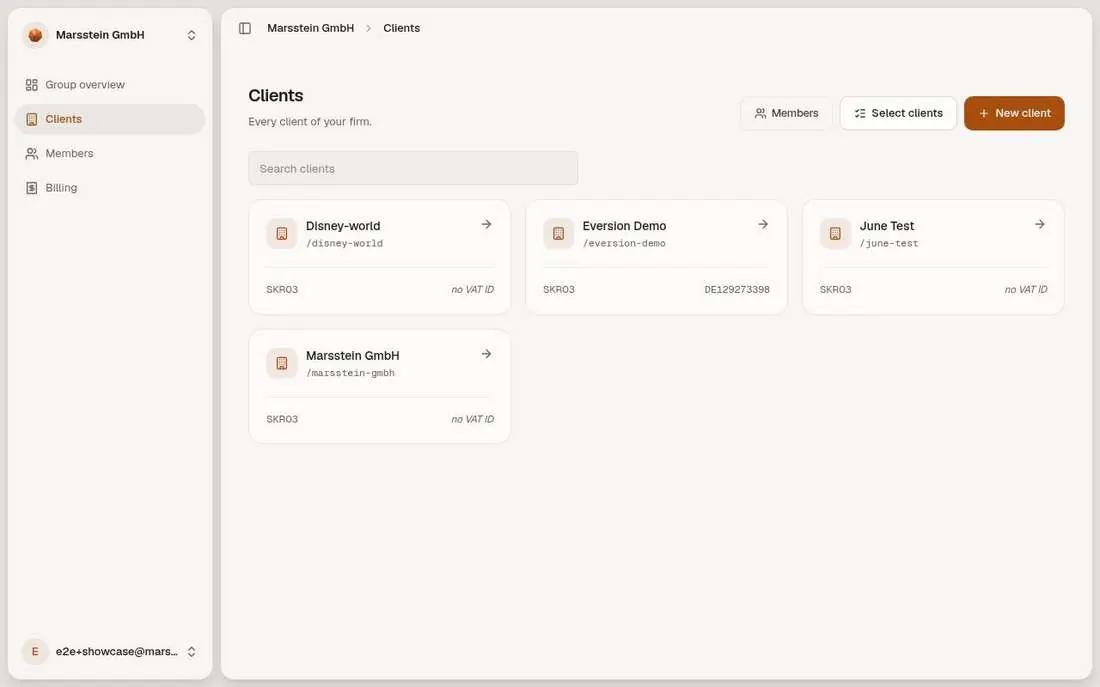Click the Billing receipt icon

(32, 188)
